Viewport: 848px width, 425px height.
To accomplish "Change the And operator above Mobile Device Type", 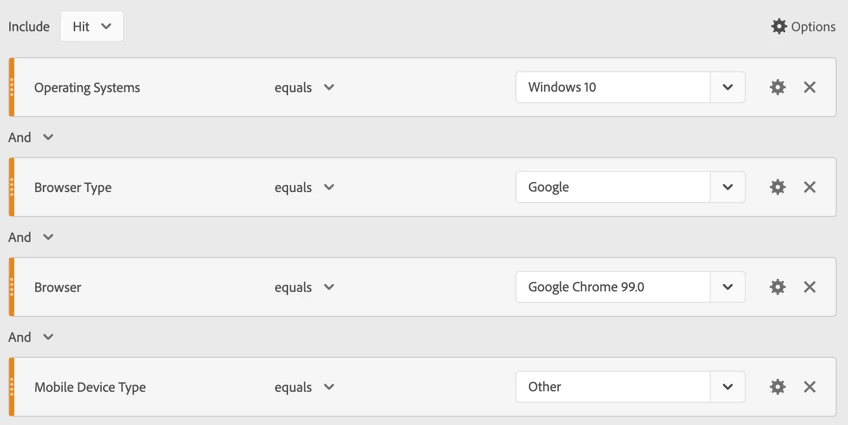I will click(31, 337).
